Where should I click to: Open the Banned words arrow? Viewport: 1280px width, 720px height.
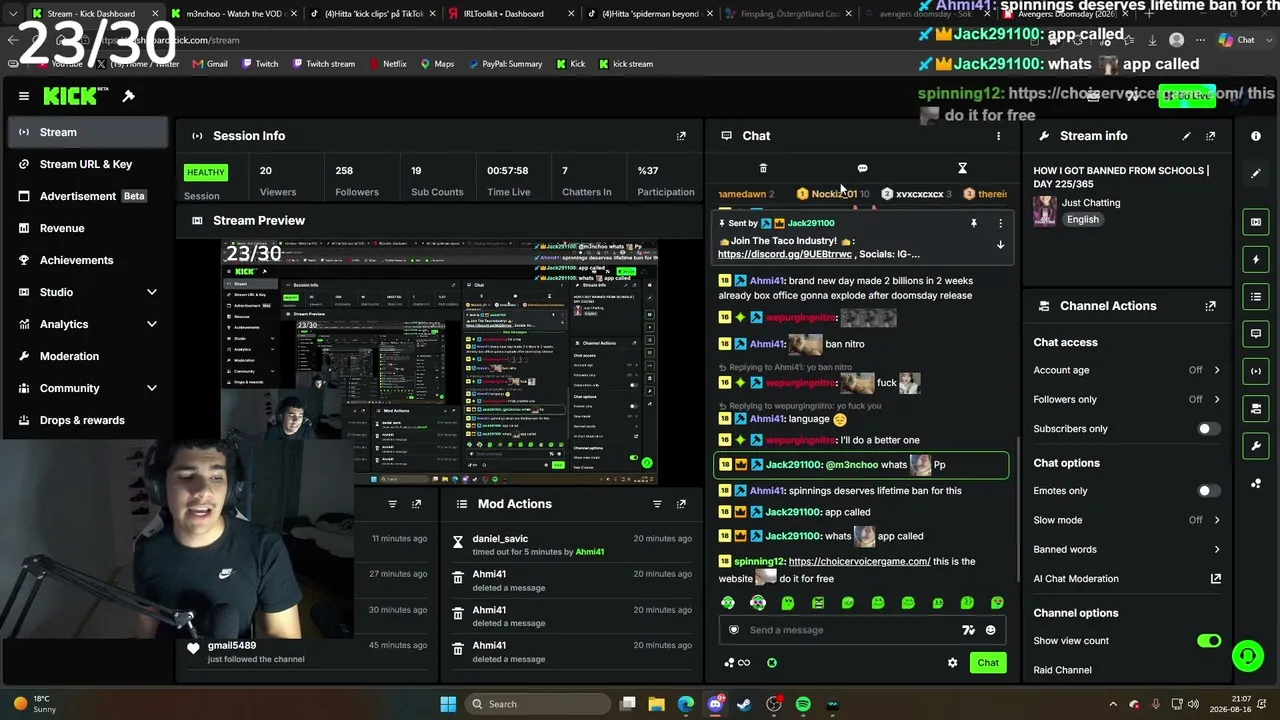click(x=1217, y=549)
